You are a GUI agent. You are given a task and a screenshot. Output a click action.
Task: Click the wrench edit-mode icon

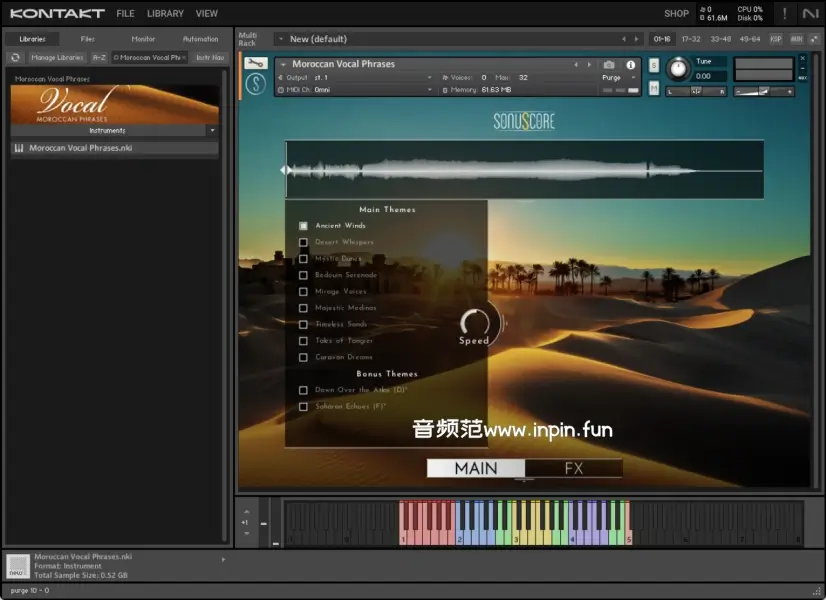[255, 64]
